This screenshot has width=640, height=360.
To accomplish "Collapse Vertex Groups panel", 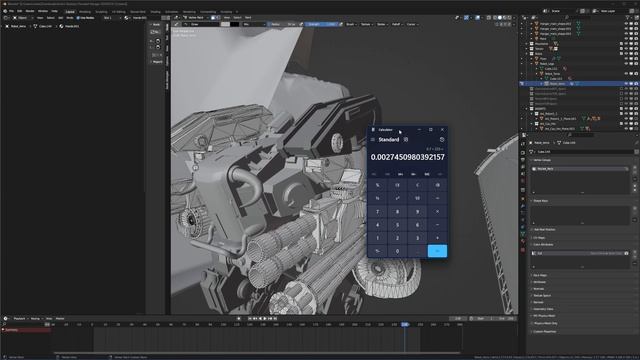I will tap(542, 160).
